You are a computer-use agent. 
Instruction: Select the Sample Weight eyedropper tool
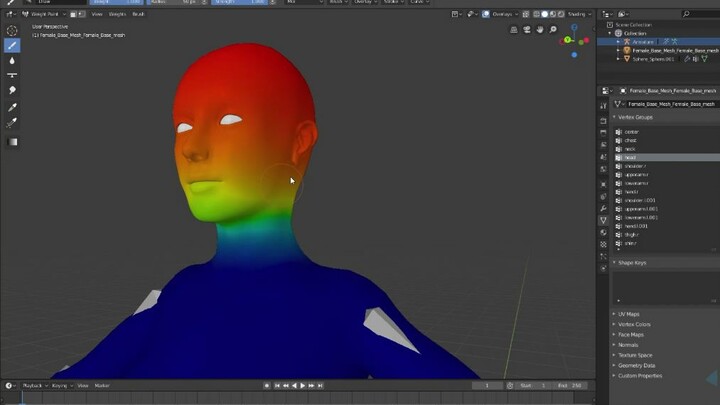(12, 107)
